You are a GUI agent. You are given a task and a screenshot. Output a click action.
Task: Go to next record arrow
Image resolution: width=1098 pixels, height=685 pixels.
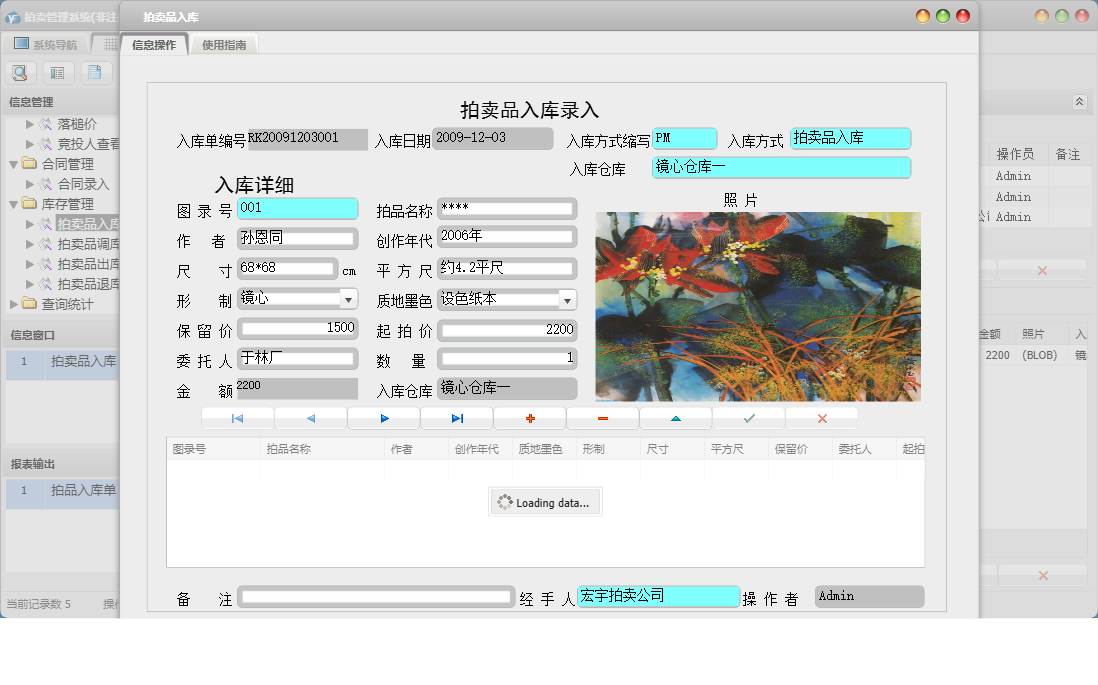[384, 419]
